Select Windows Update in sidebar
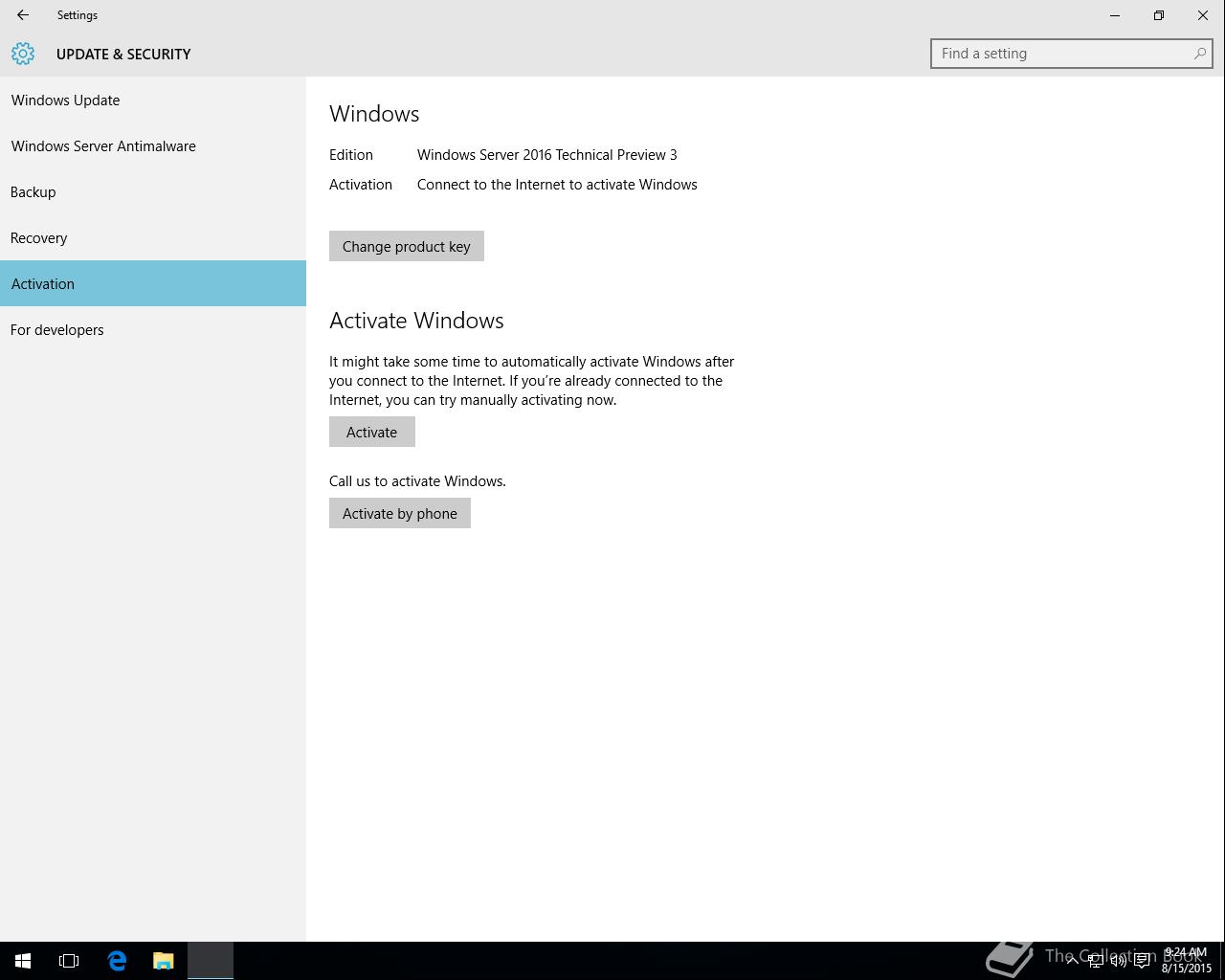The image size is (1225, 980). pyautogui.click(x=153, y=100)
